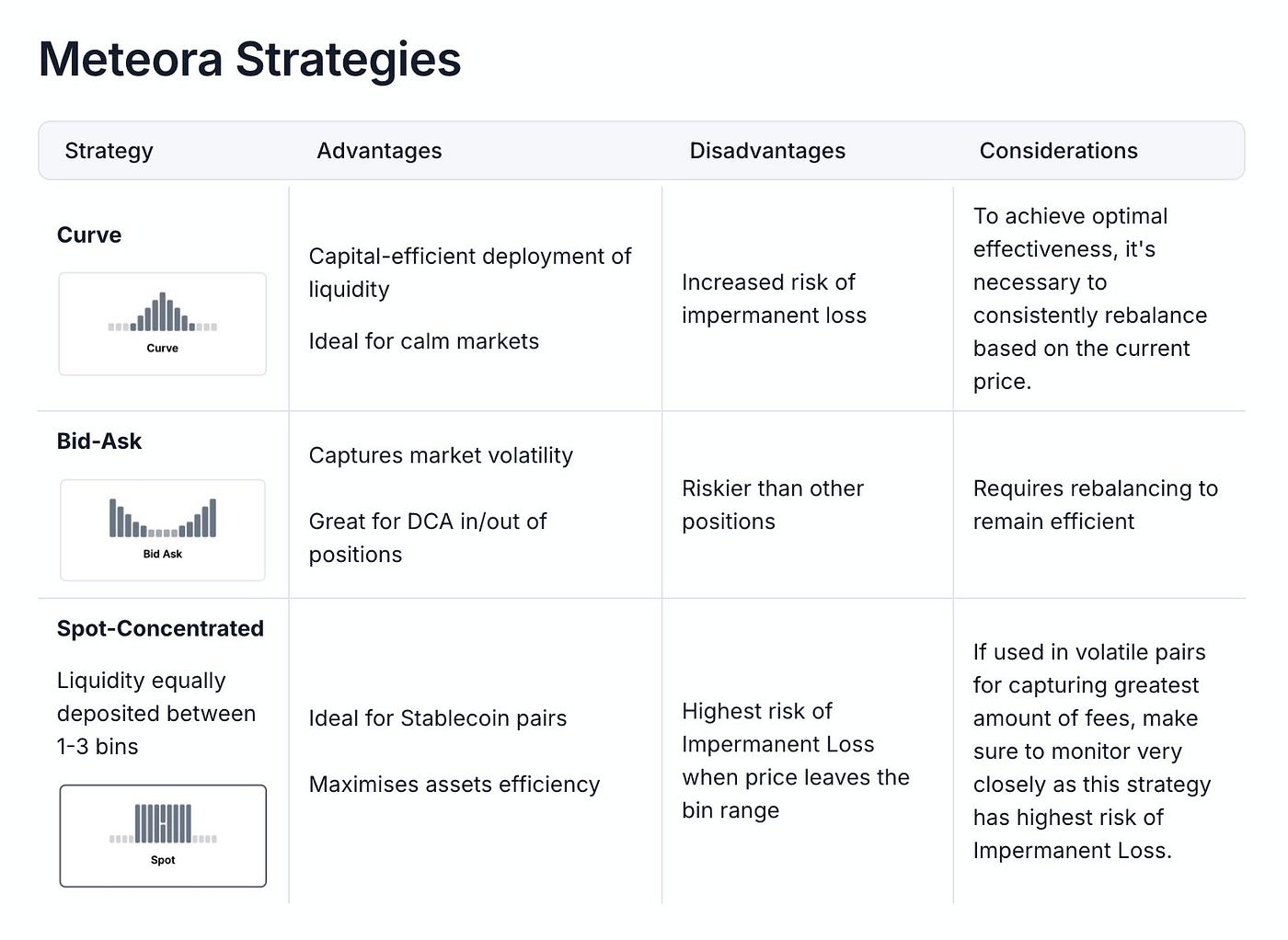Click 'Captures market volatility' text
Screen dimensions: 1288x940
(x=441, y=455)
